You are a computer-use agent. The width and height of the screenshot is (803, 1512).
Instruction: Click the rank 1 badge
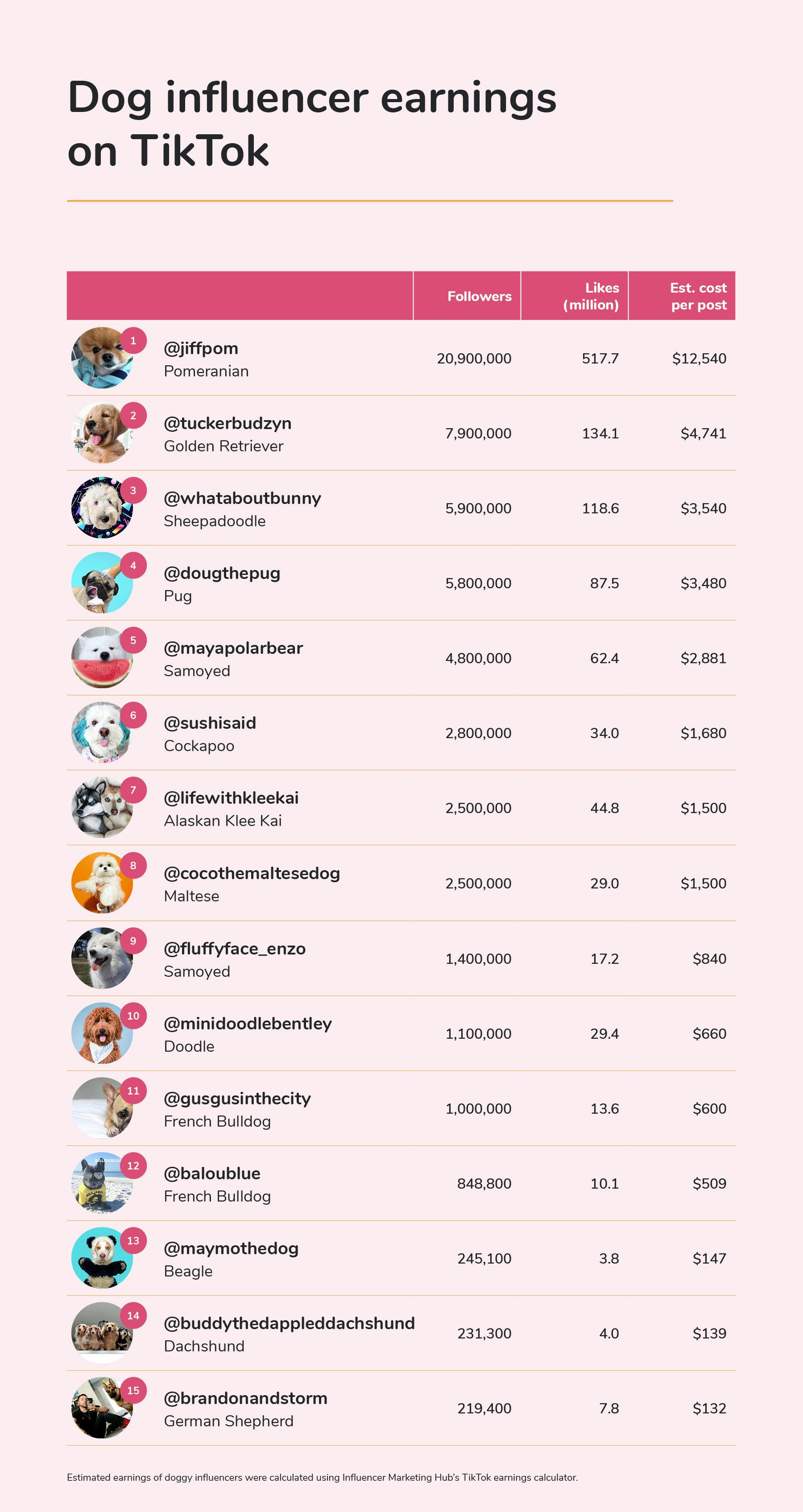tap(133, 340)
